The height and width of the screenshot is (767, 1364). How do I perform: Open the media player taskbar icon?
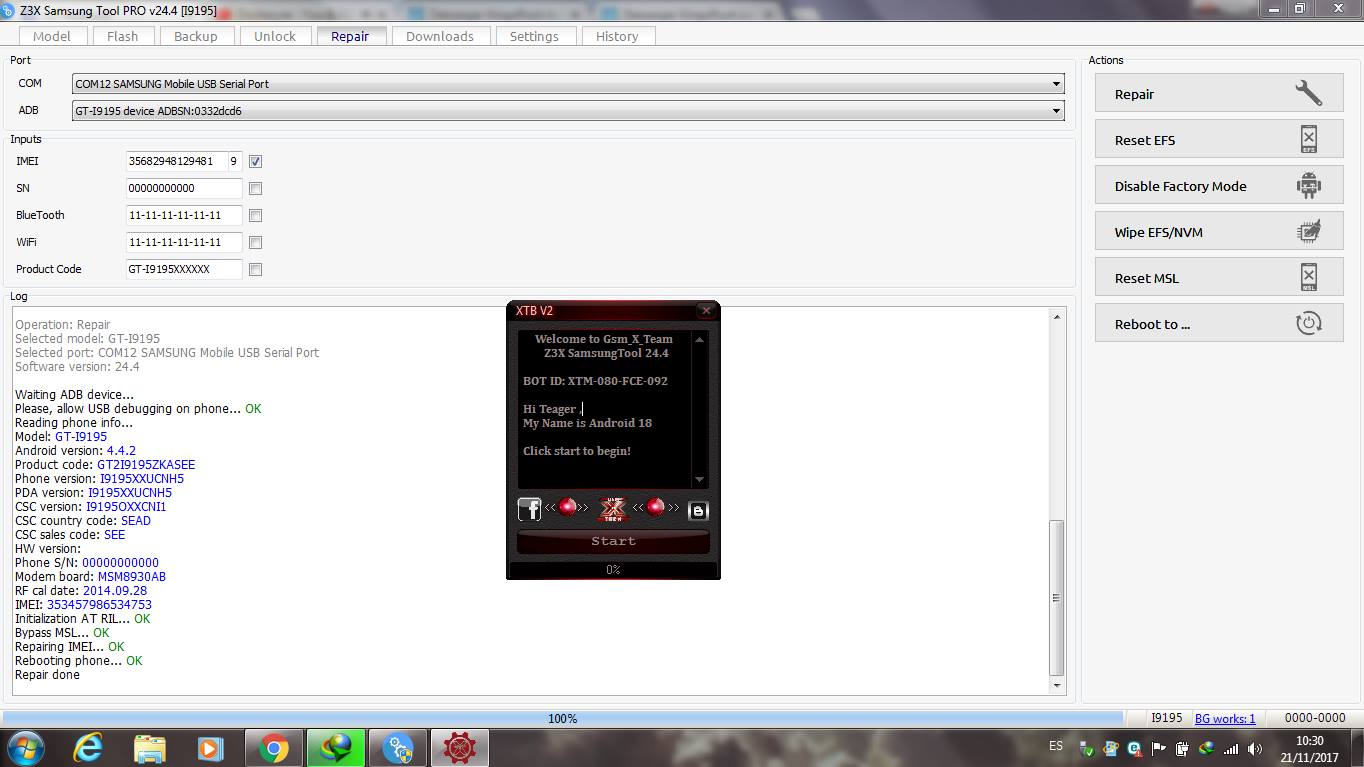pyautogui.click(x=210, y=748)
